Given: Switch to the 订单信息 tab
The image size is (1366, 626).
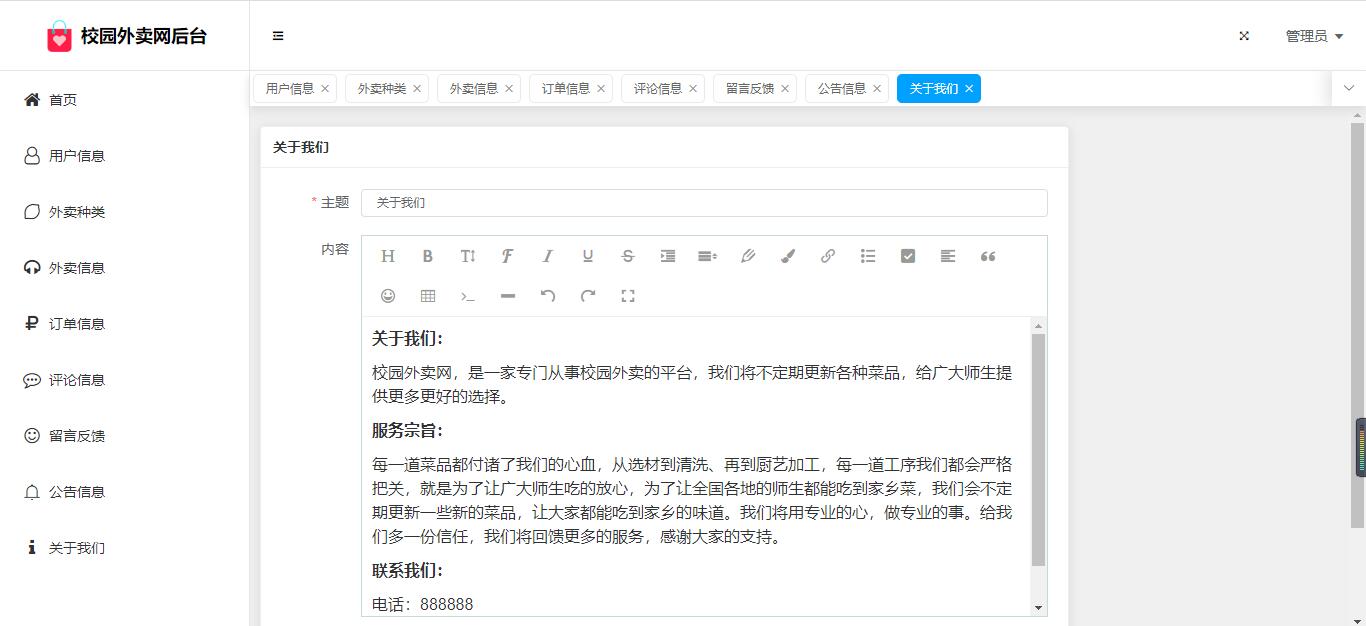Looking at the screenshot, I should click(x=566, y=89).
